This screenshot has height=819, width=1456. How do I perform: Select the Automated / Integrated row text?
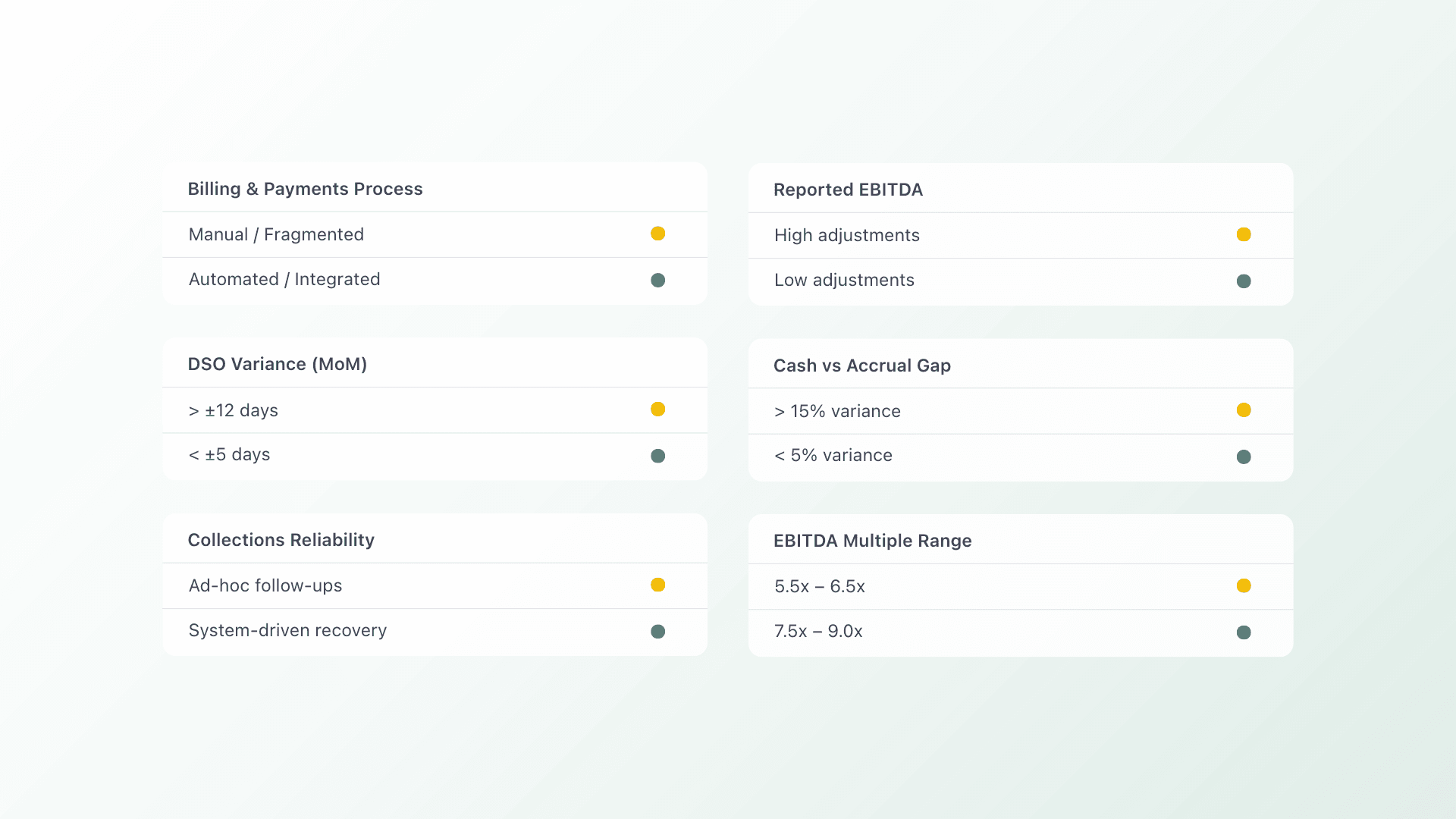point(284,279)
